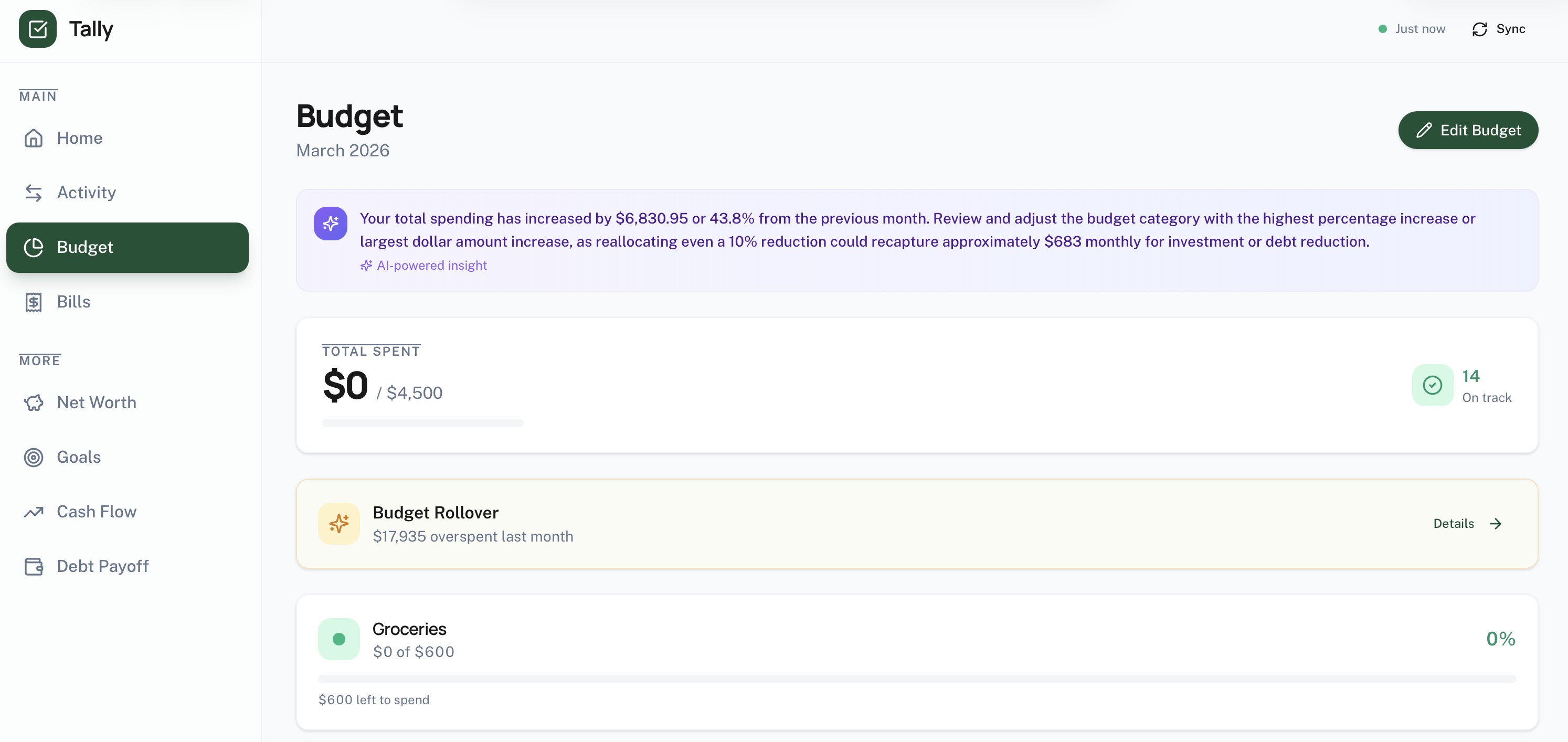This screenshot has width=1568, height=742.
Task: Click the Bills receipt icon
Action: point(34,302)
